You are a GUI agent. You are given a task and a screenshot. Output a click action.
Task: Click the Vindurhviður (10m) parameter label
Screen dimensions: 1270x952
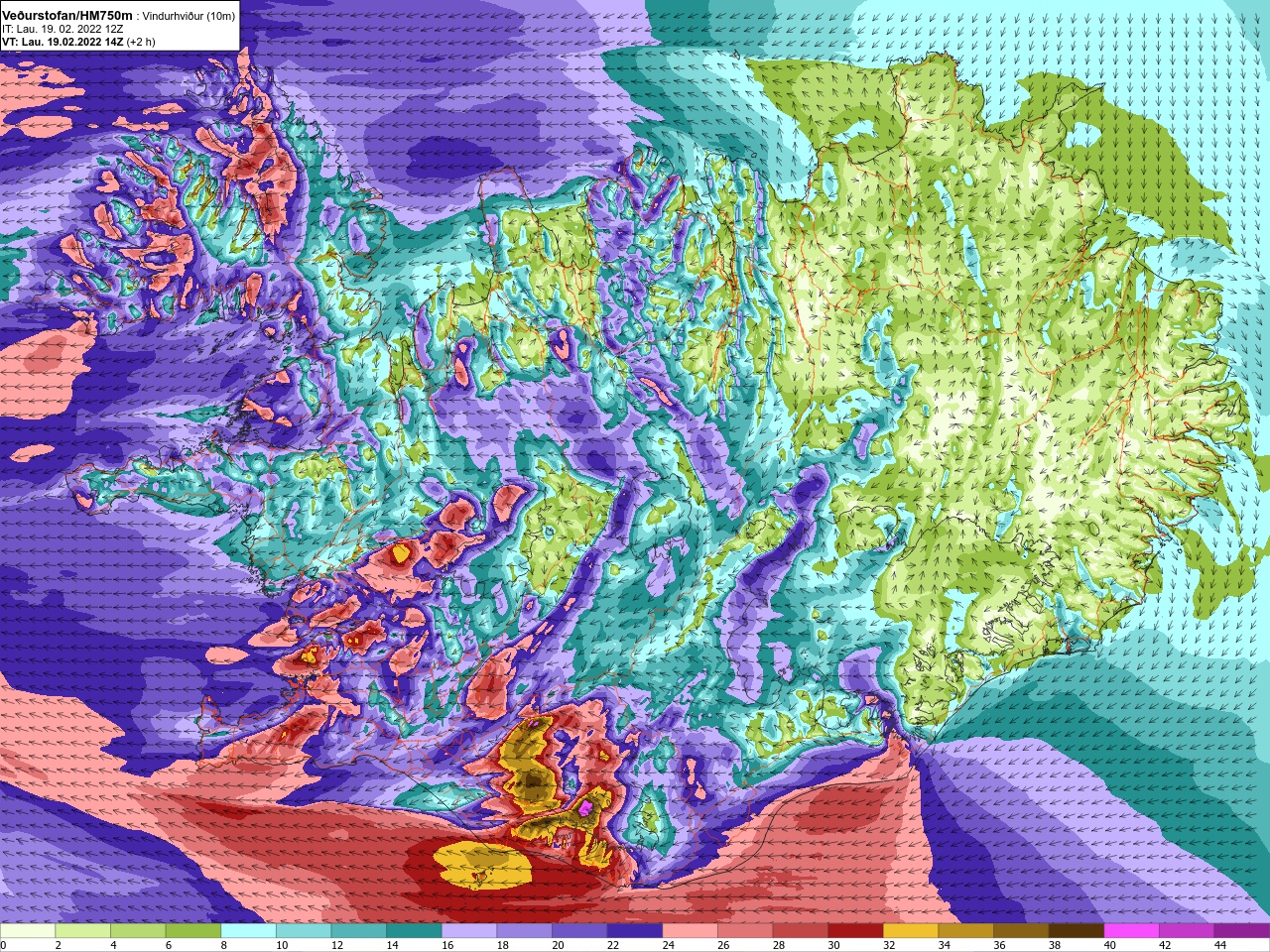(x=189, y=17)
